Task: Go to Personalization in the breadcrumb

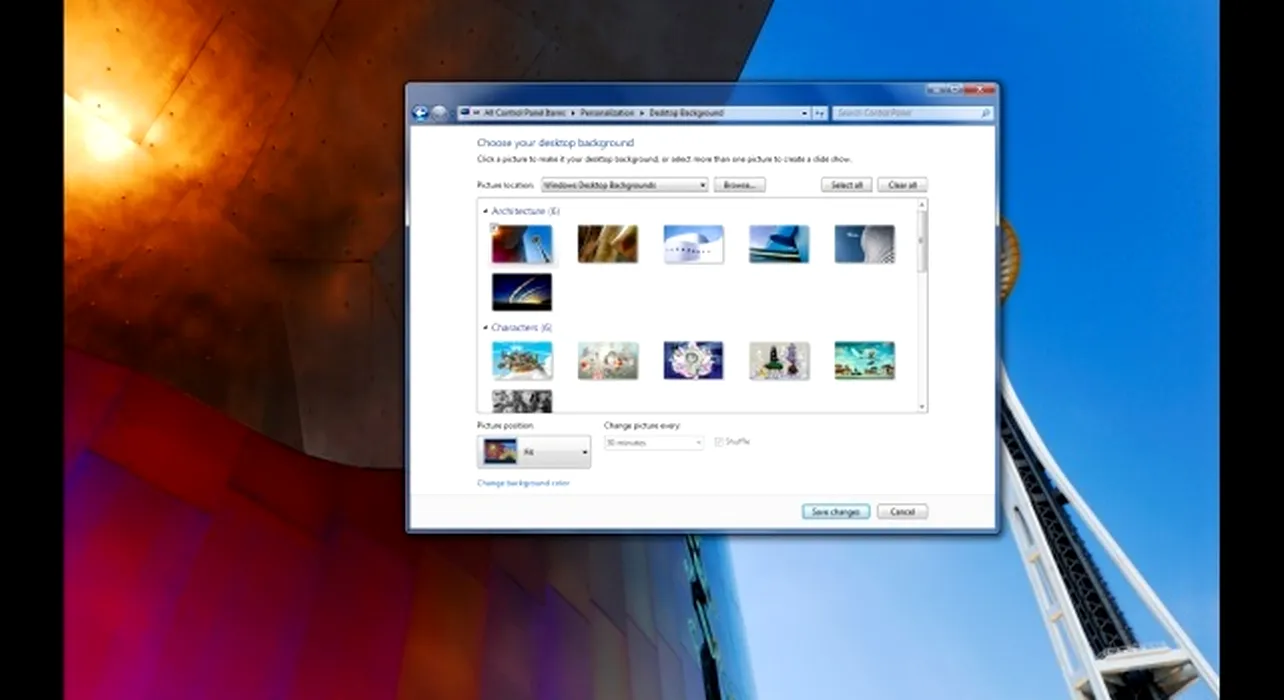Action: pyautogui.click(x=609, y=114)
